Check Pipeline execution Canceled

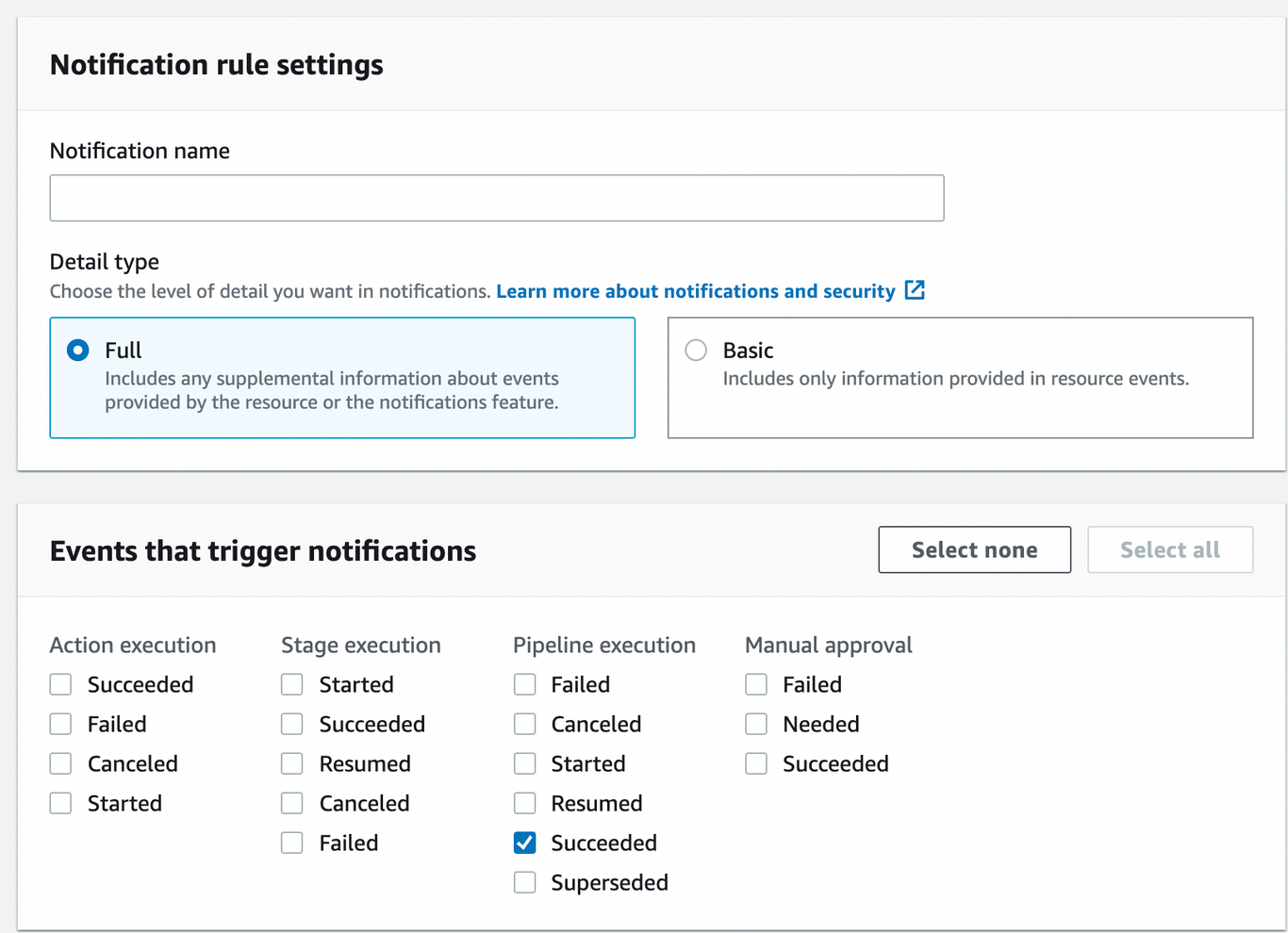click(x=524, y=724)
